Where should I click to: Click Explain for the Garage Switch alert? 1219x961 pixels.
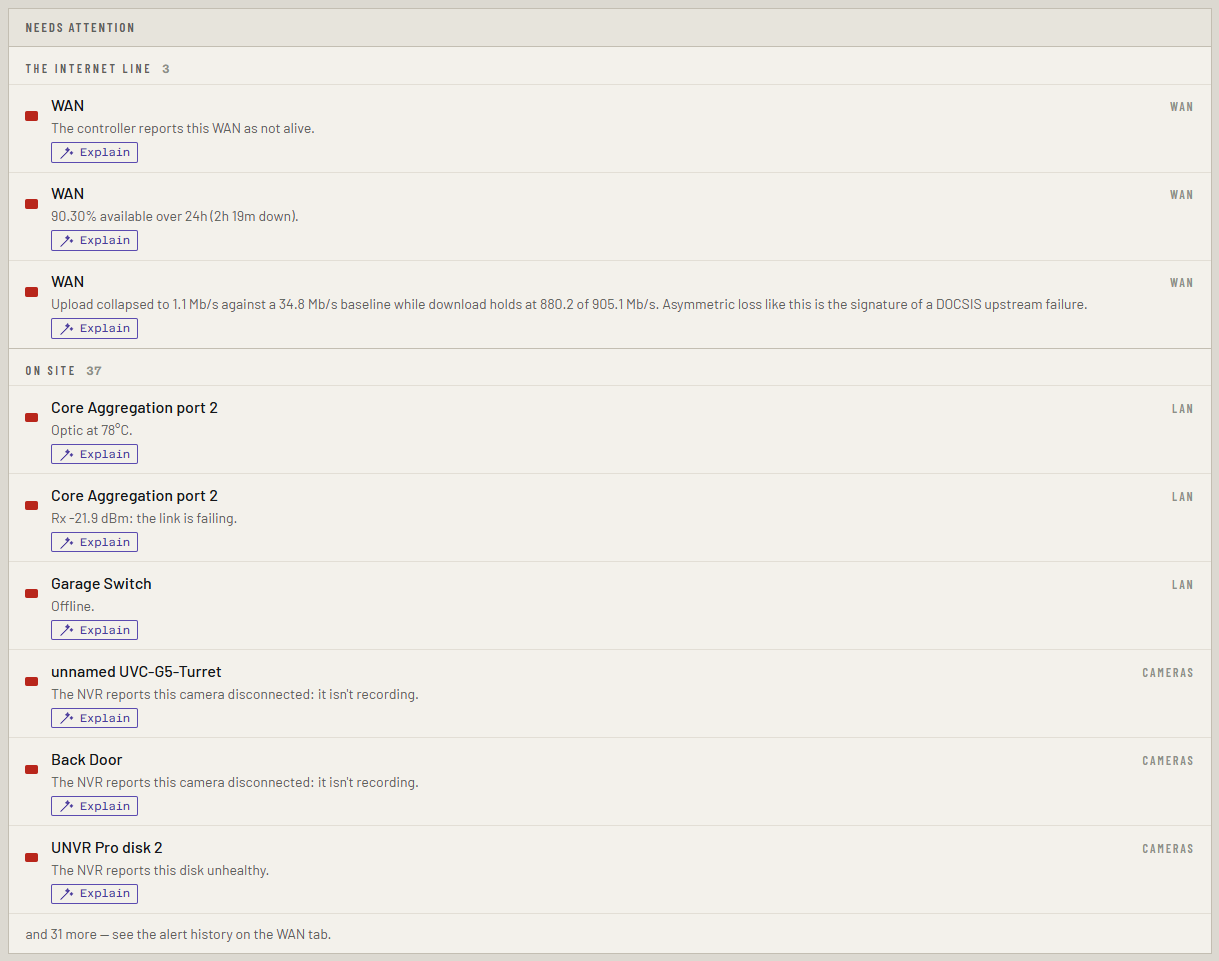pyautogui.click(x=94, y=630)
